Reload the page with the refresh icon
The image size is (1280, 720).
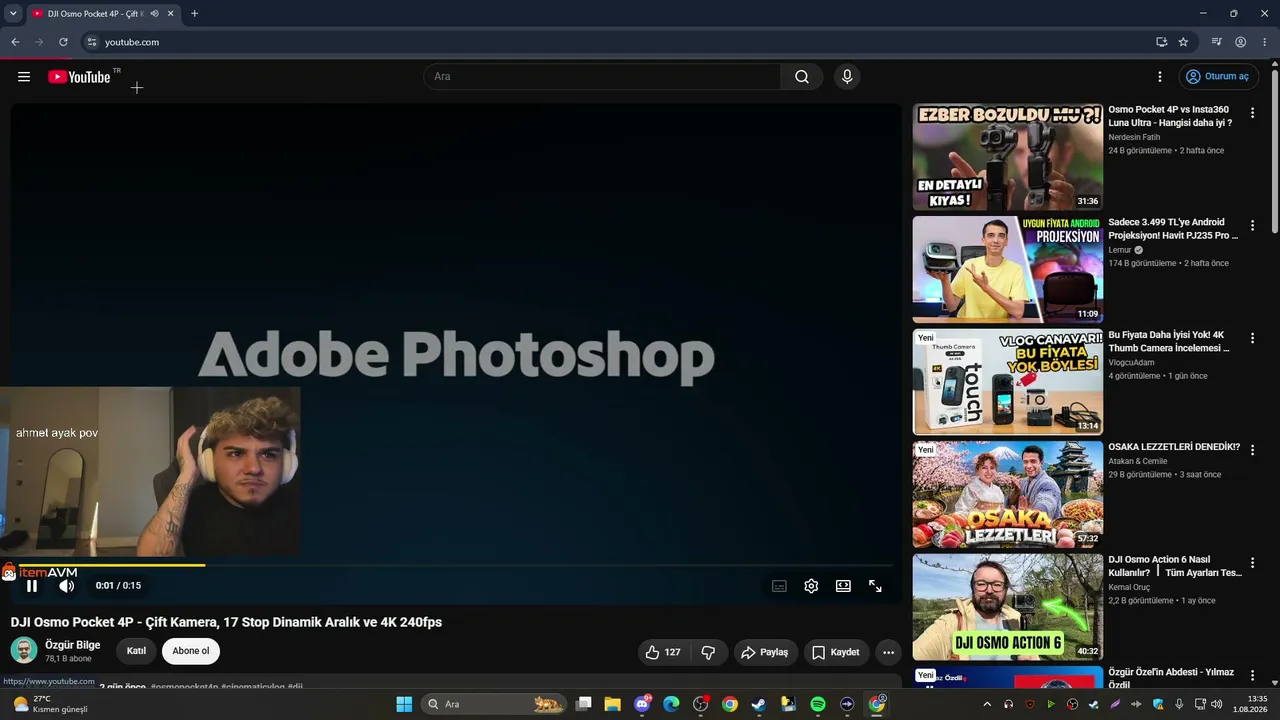[x=63, y=42]
